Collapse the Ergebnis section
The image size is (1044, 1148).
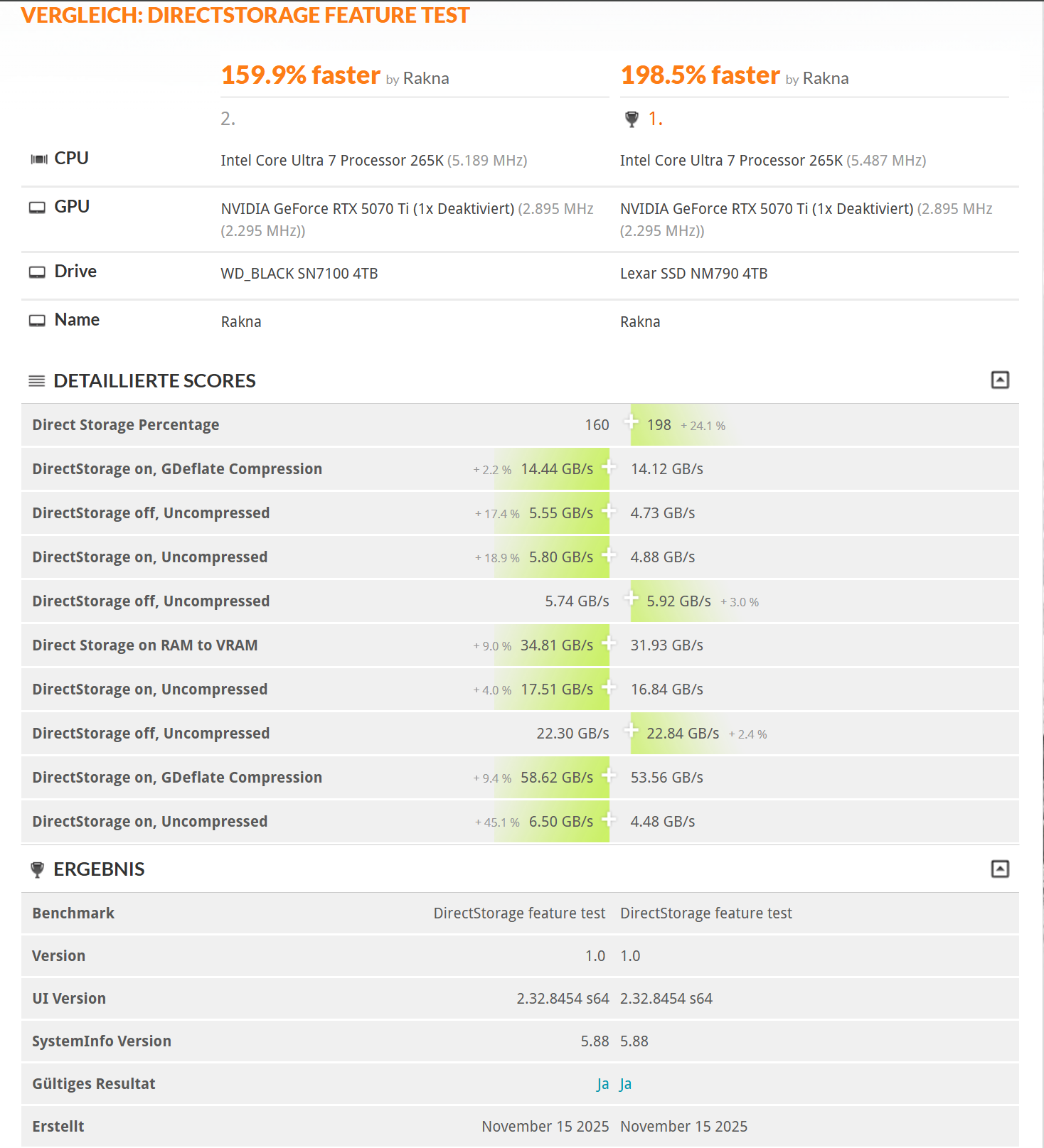click(x=999, y=869)
